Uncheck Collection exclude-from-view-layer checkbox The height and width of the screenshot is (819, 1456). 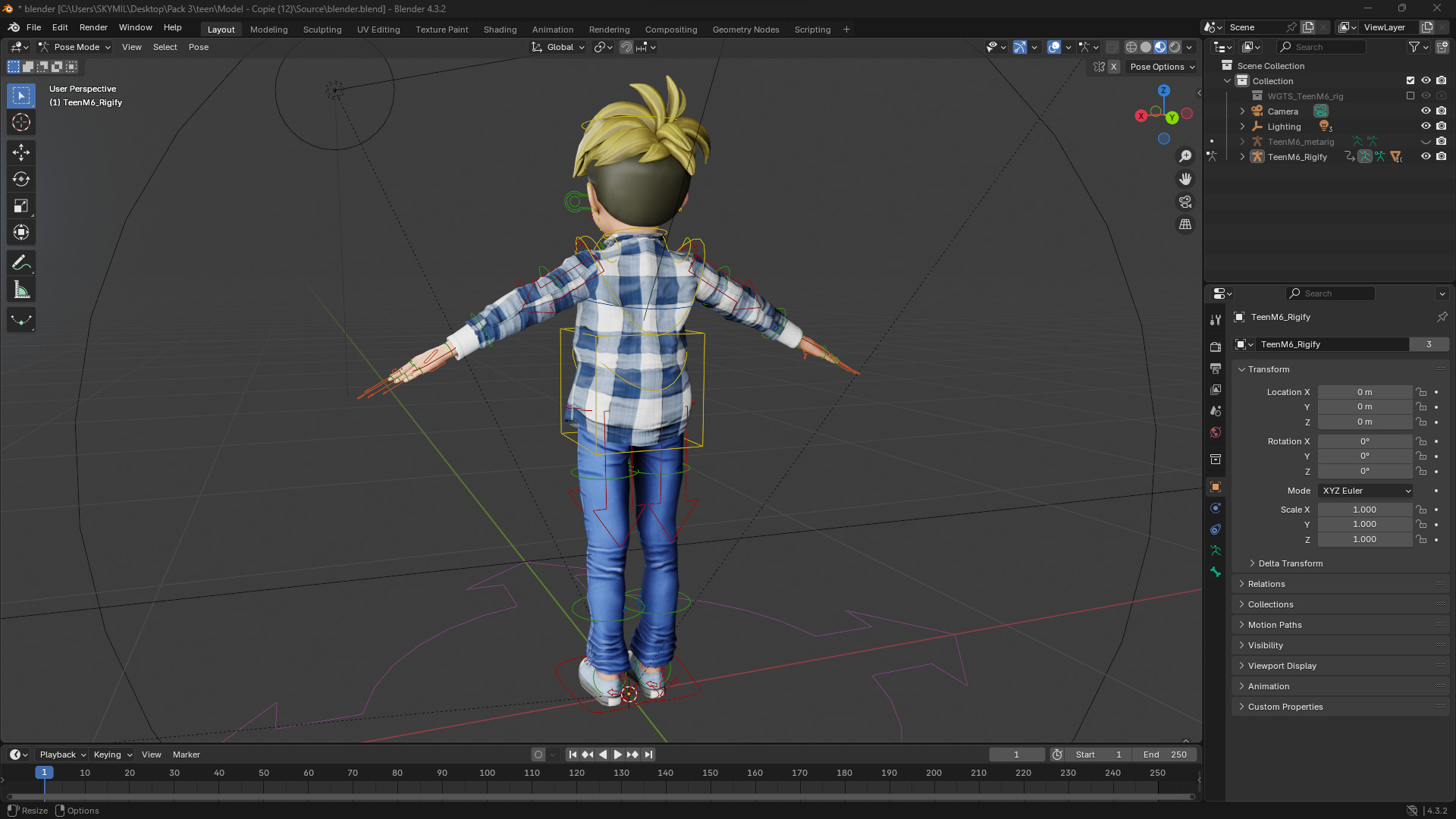pos(1410,80)
